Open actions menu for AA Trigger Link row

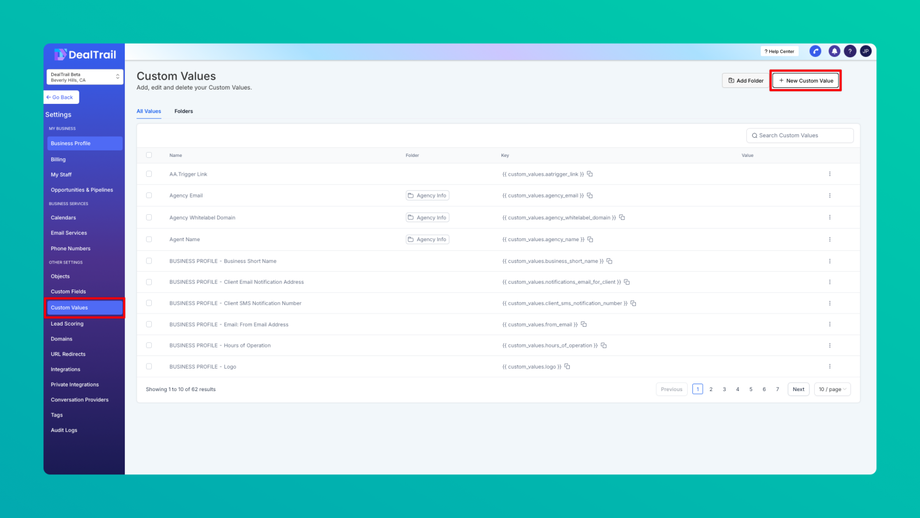tap(830, 174)
